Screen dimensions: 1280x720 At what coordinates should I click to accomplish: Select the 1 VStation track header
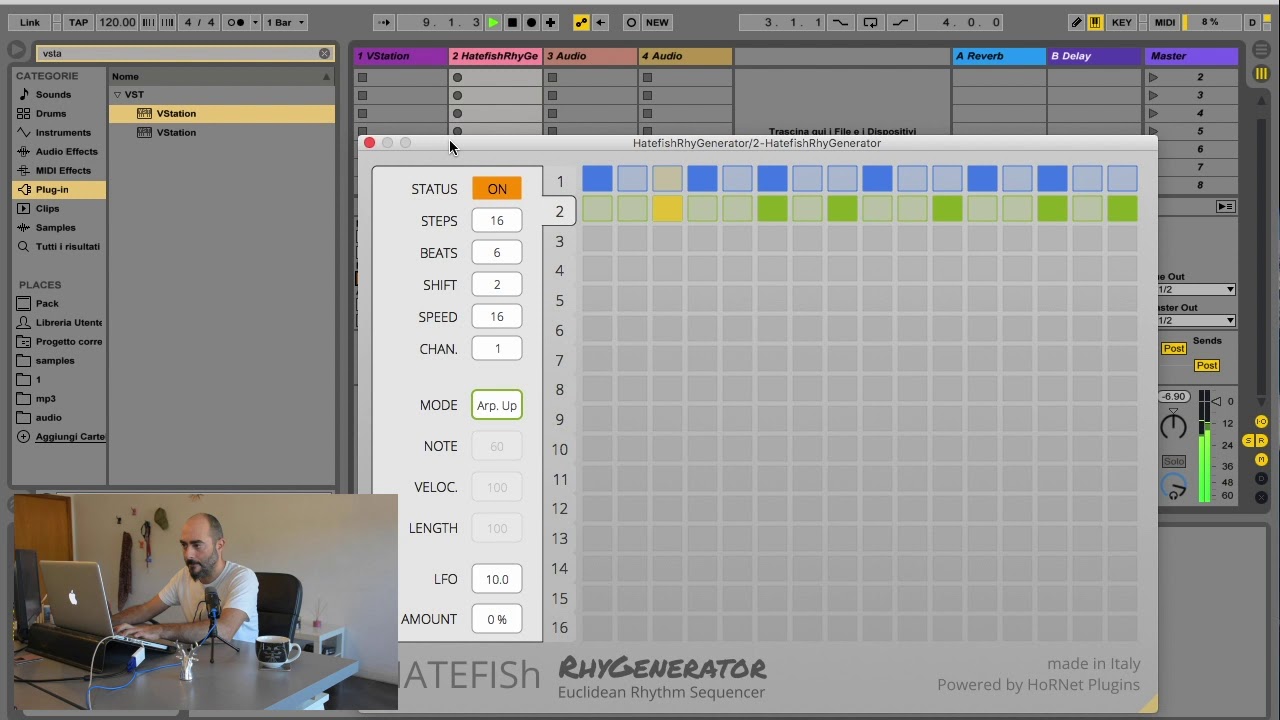point(400,56)
